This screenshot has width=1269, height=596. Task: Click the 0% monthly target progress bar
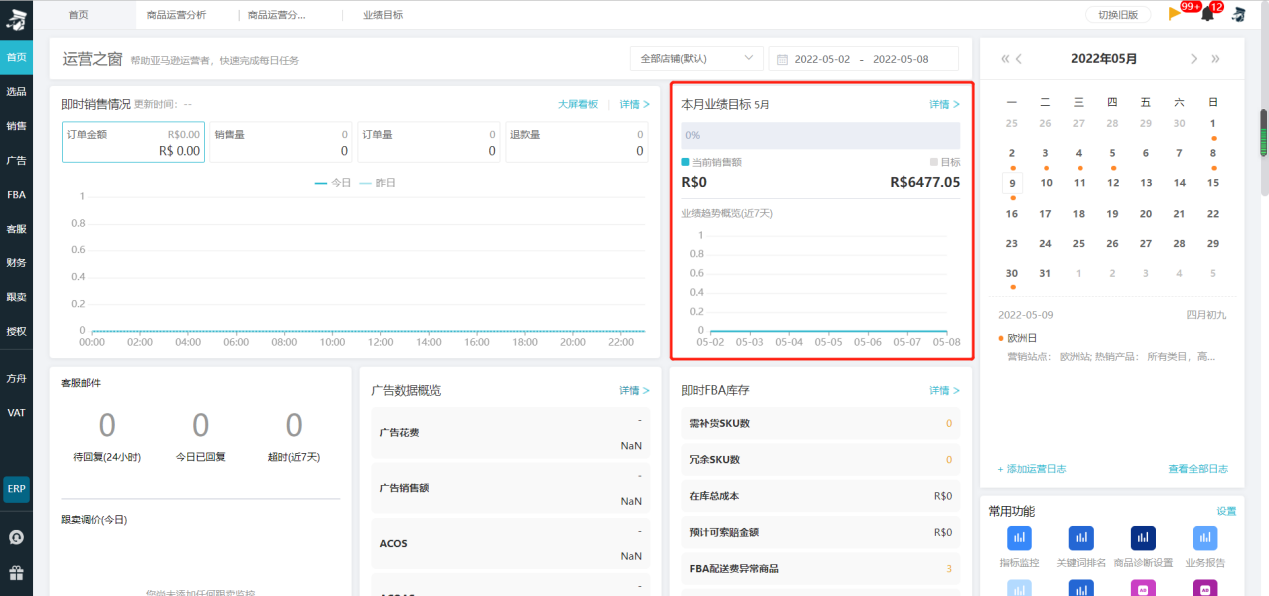click(820, 135)
